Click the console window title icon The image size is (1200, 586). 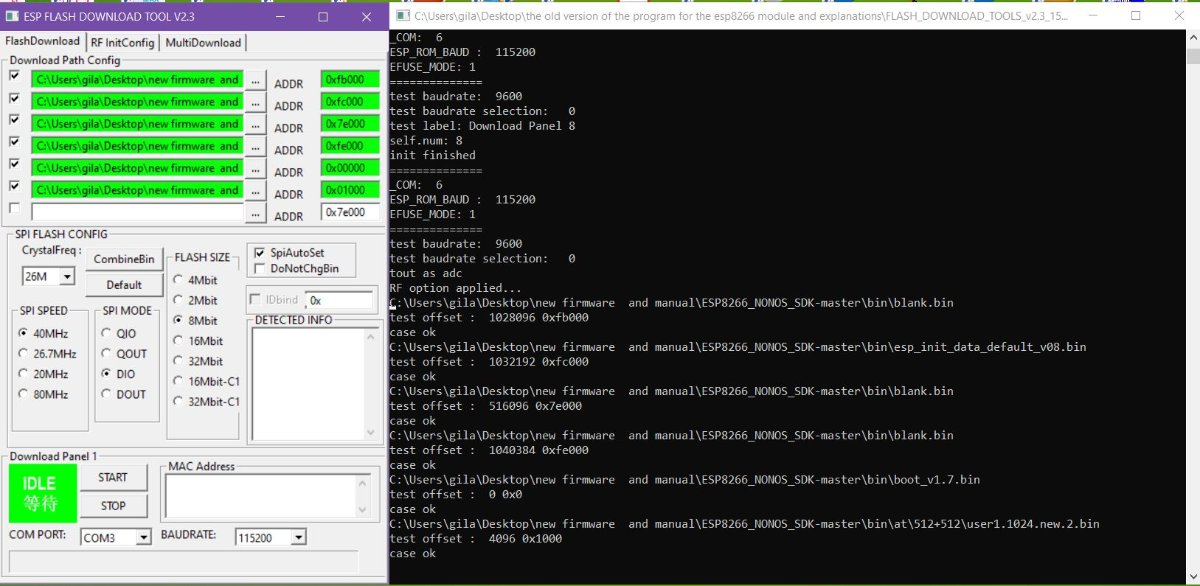(x=402, y=16)
